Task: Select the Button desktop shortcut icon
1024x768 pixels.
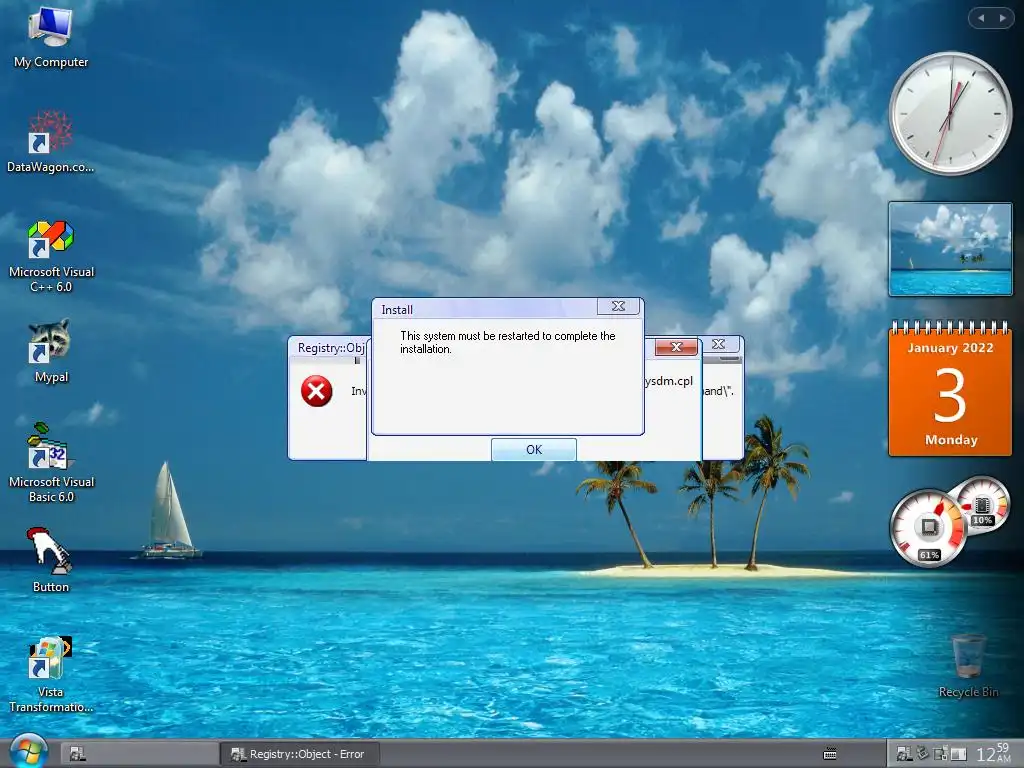Action: tap(50, 560)
